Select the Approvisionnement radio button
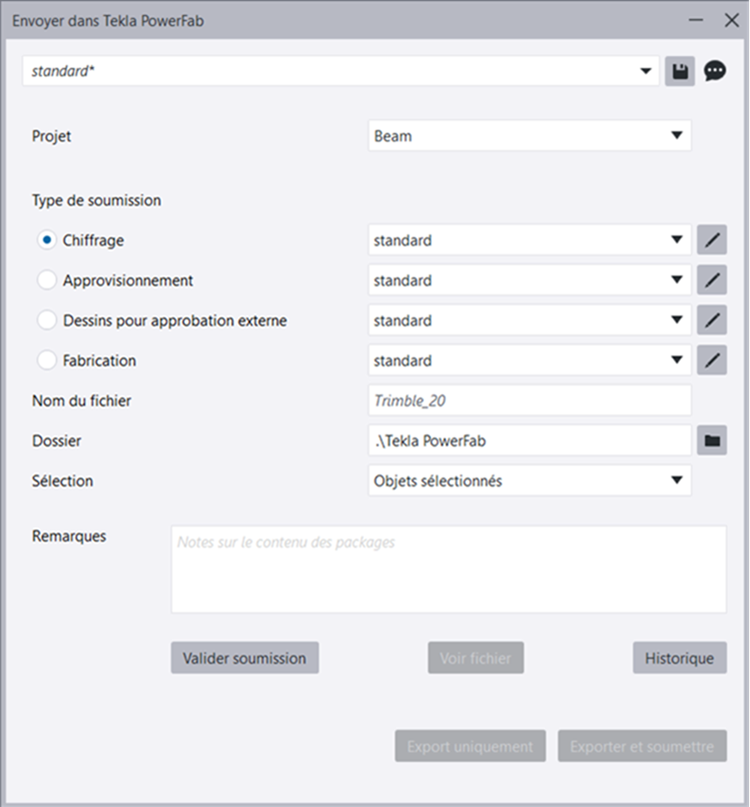750x807 pixels. coord(47,281)
